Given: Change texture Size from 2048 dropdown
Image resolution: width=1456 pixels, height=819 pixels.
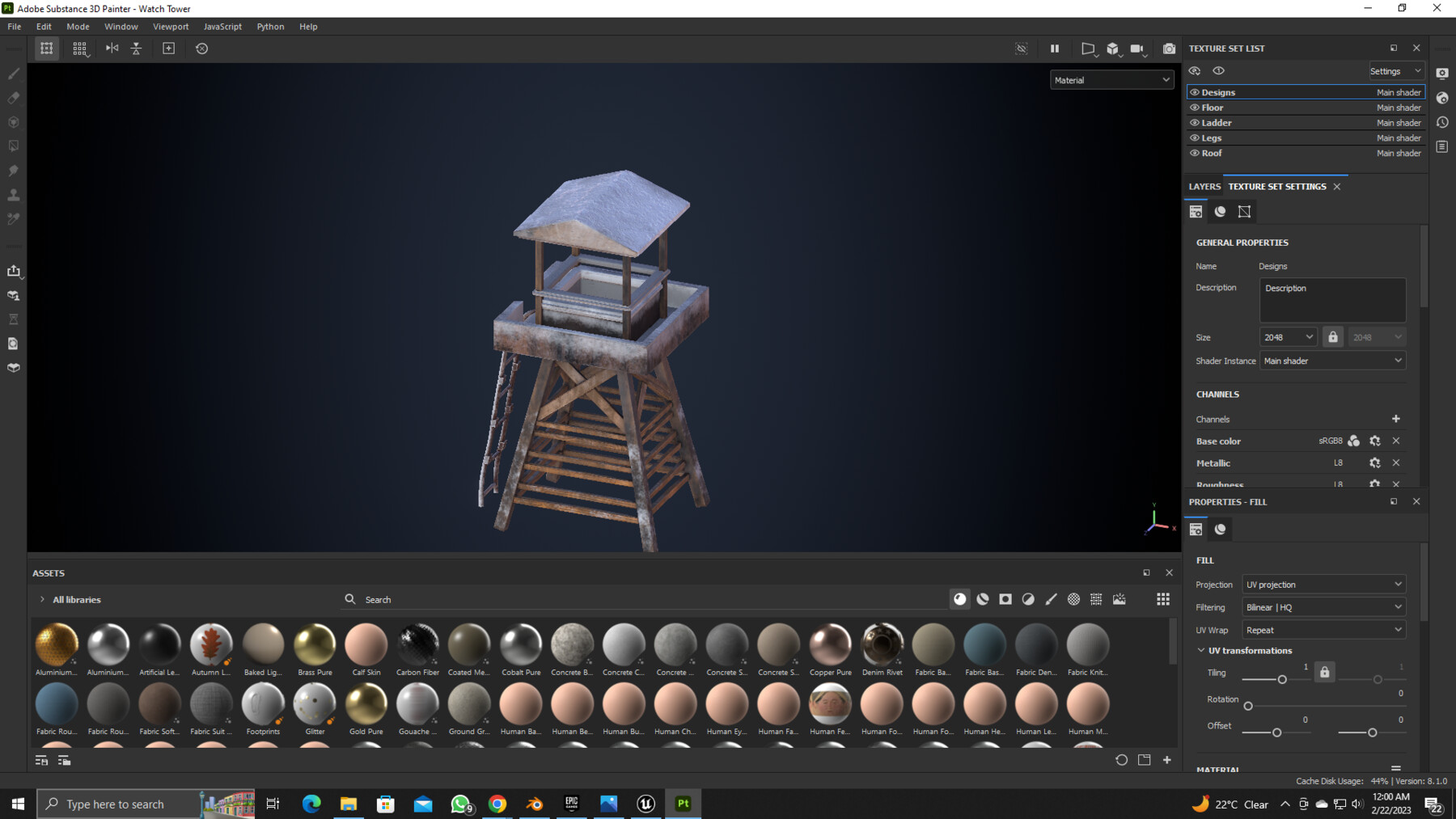Looking at the screenshot, I should coord(1287,336).
